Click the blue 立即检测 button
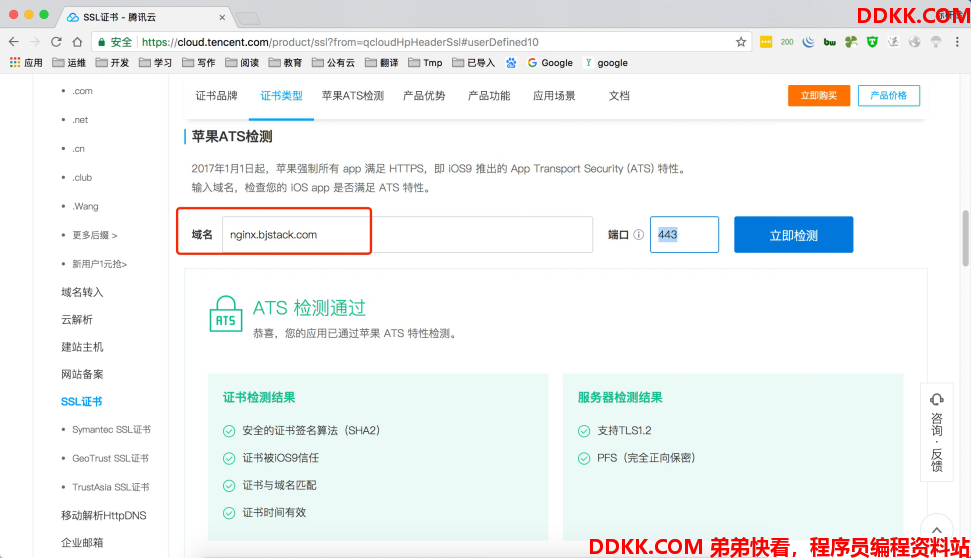The height and width of the screenshot is (558, 972). click(x=793, y=234)
